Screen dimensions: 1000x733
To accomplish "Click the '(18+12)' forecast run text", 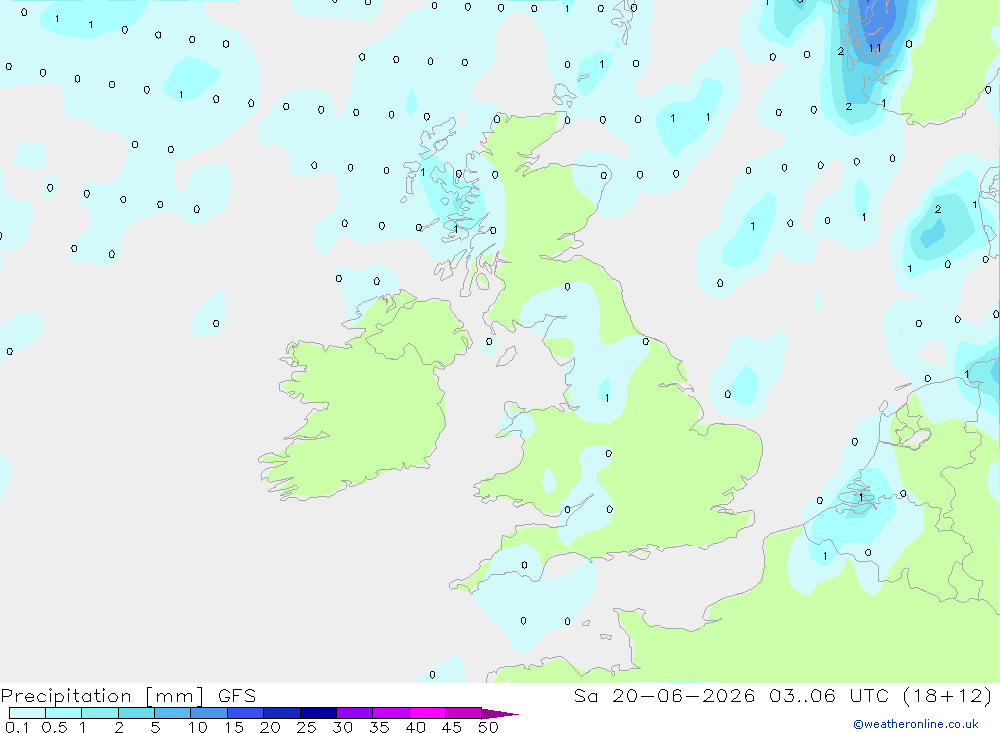I will [x=948, y=696].
